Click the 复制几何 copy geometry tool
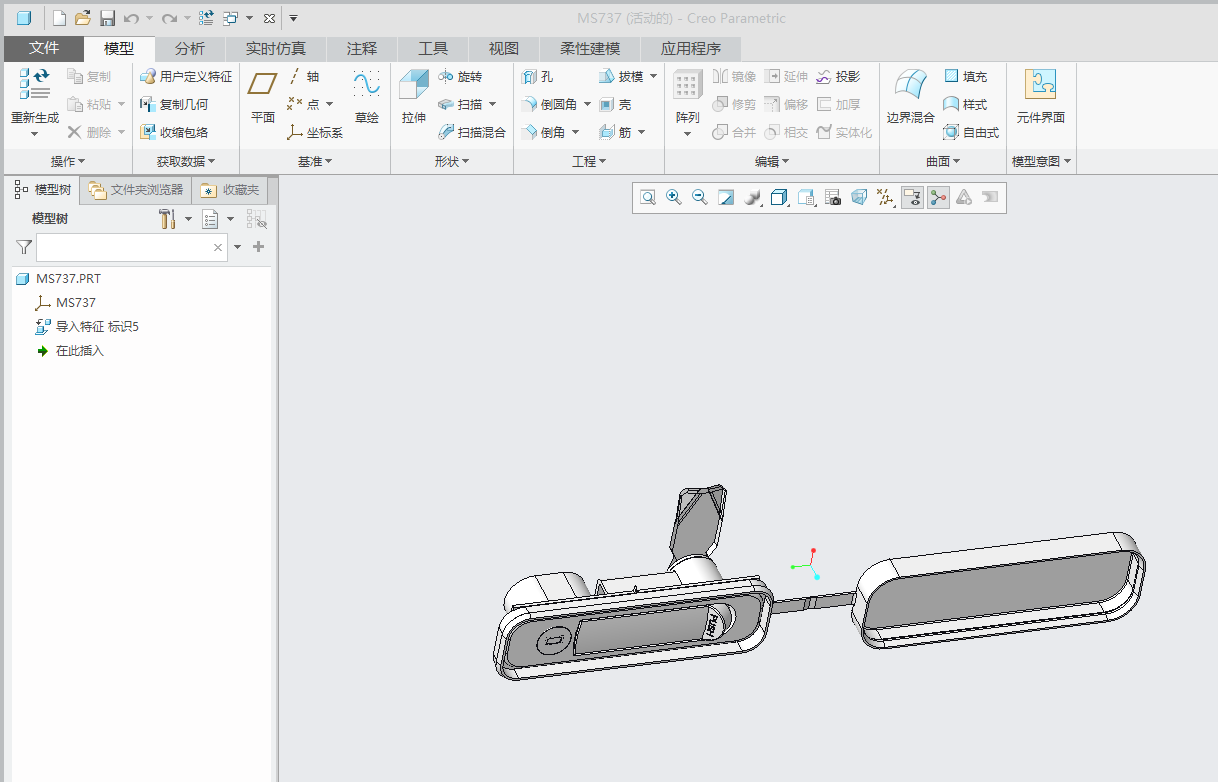 pos(174,104)
